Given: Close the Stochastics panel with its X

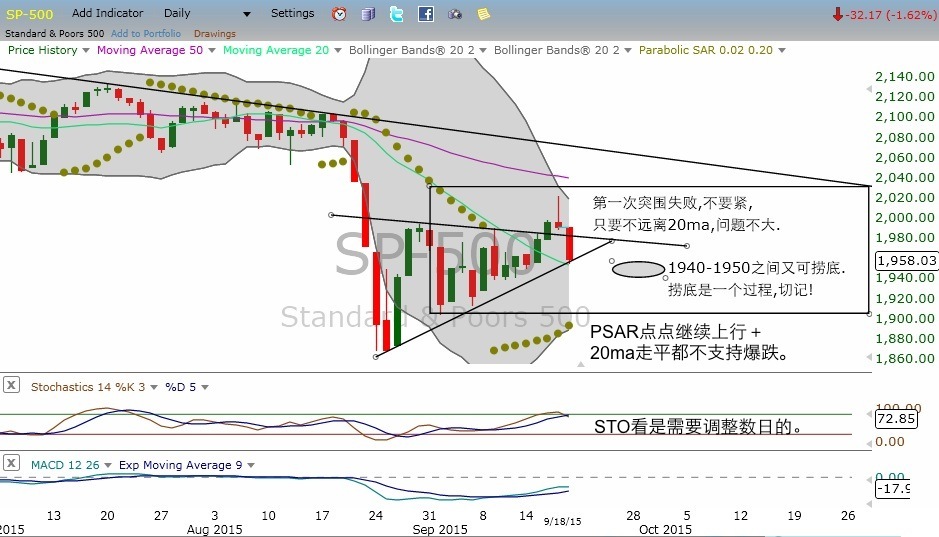Looking at the screenshot, I should coord(11,385).
